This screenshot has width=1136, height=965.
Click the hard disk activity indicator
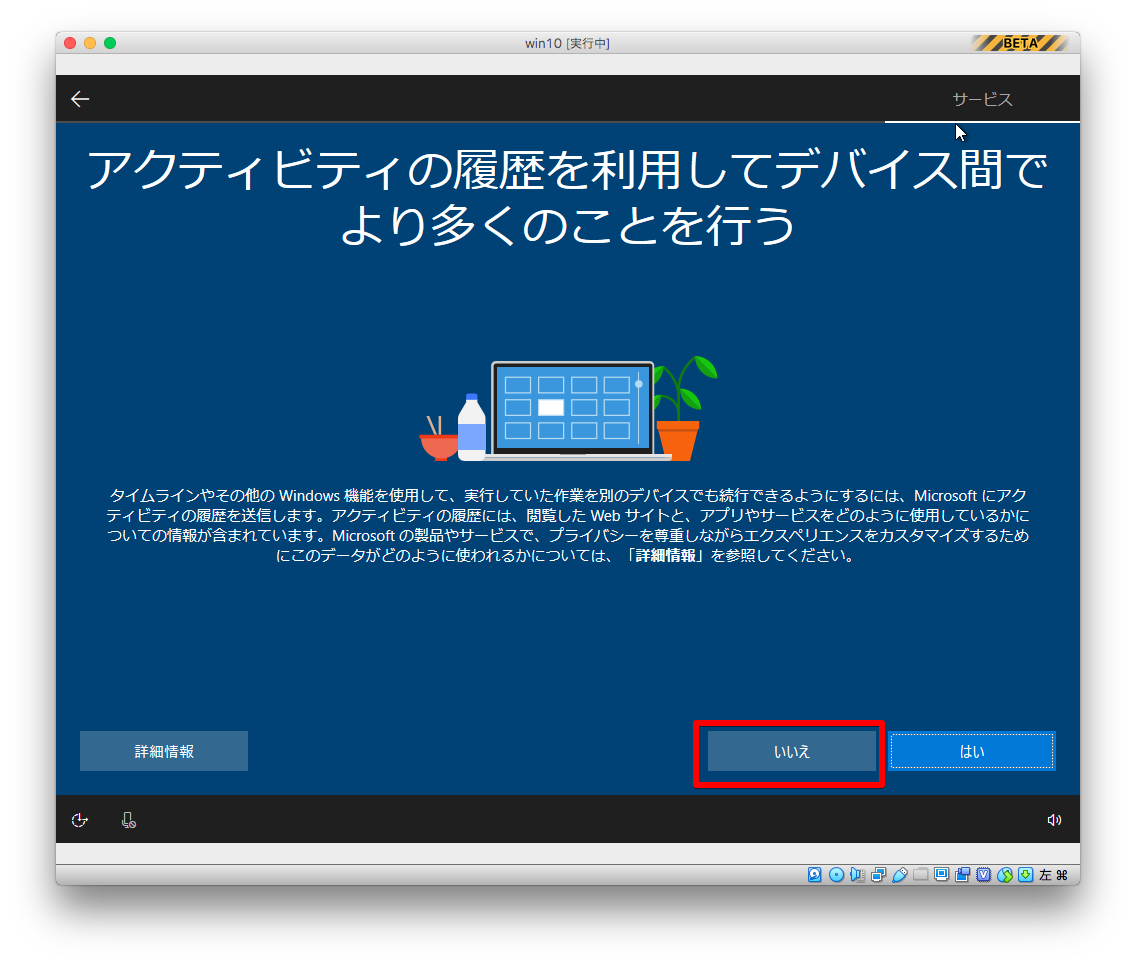click(x=815, y=875)
